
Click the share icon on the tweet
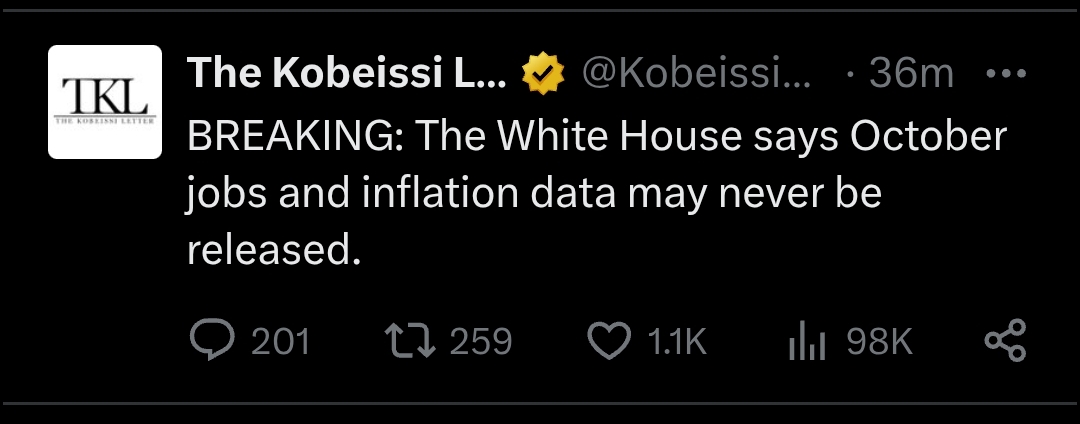tap(1005, 342)
